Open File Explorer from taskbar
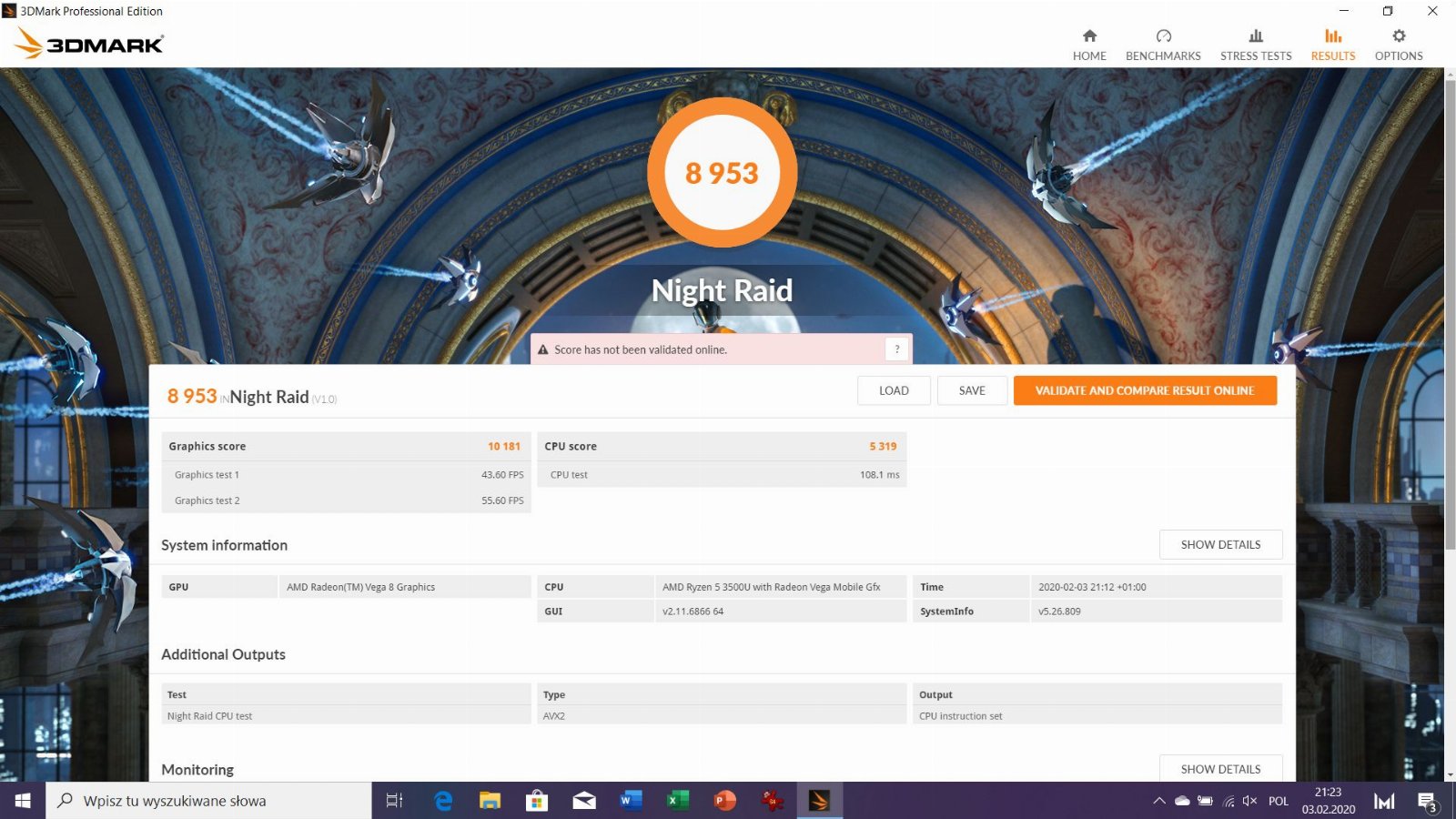This screenshot has width=1456, height=819. point(490,801)
